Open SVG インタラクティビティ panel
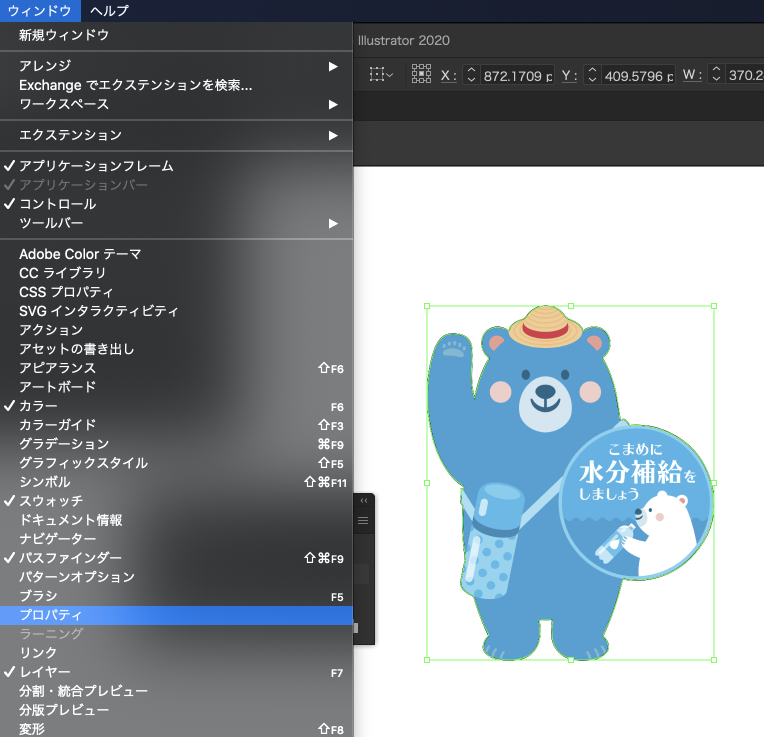This screenshot has width=764, height=737. [x=176, y=311]
